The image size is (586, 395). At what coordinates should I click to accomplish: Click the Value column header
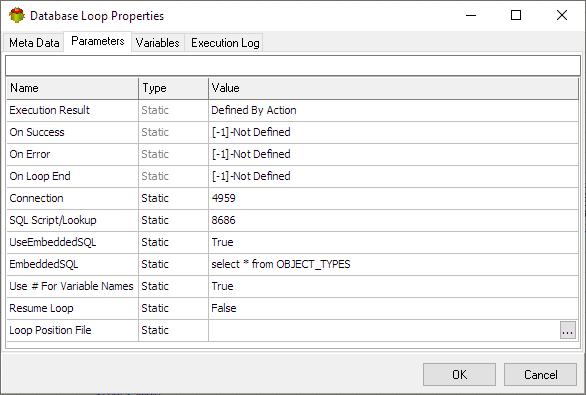click(x=393, y=88)
